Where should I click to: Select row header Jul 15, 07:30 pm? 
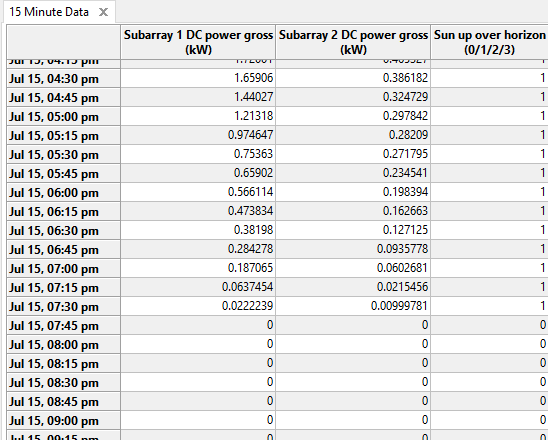[64, 306]
